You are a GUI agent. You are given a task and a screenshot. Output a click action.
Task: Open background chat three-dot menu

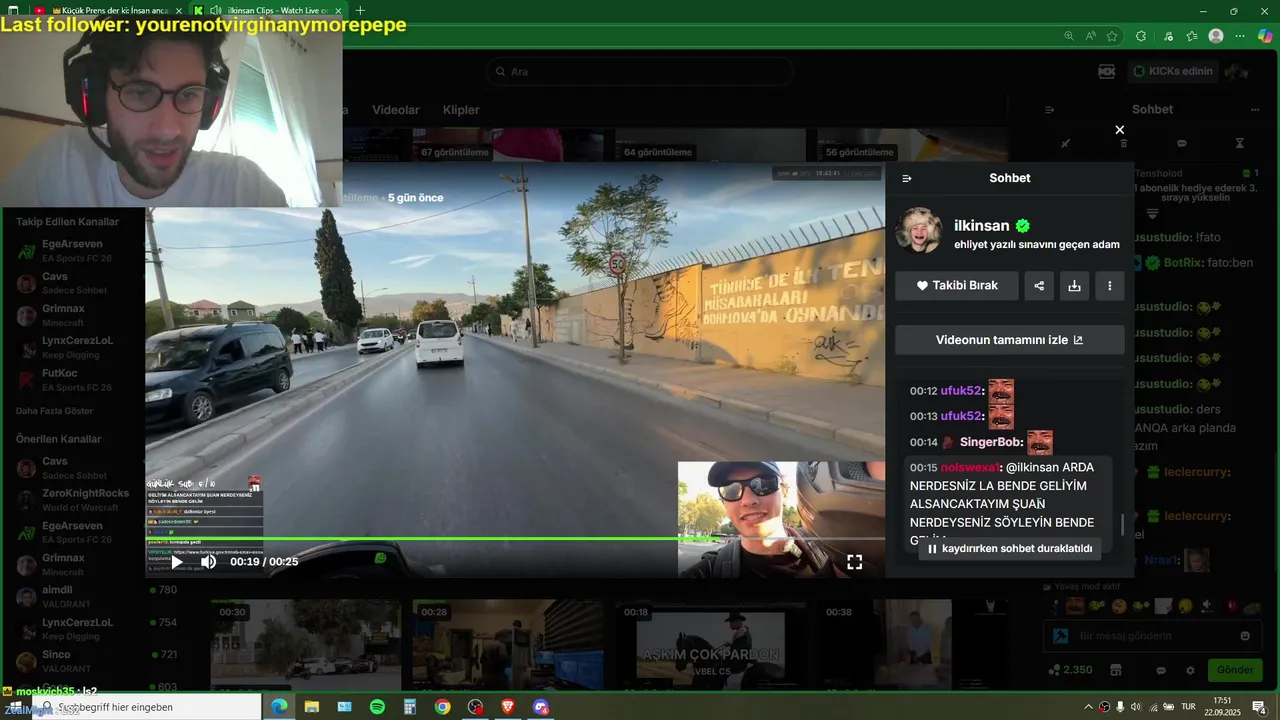click(x=1255, y=110)
